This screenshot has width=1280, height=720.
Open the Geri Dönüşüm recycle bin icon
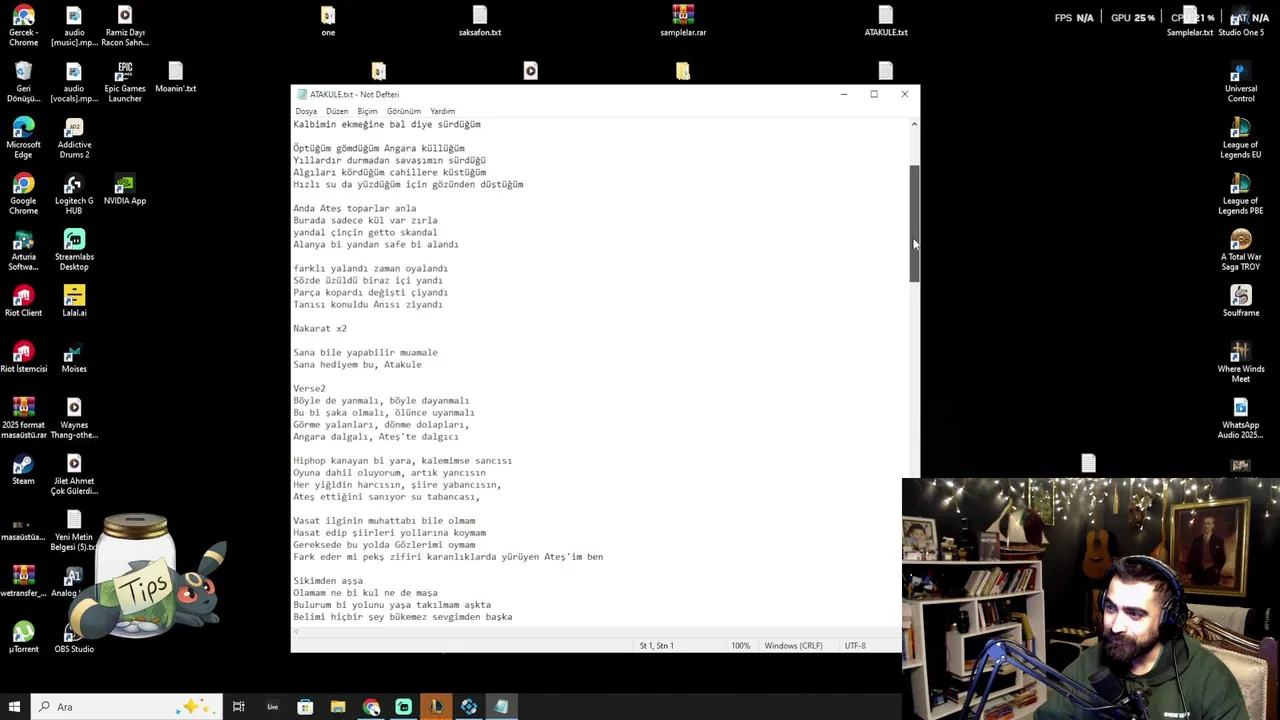tap(23, 82)
